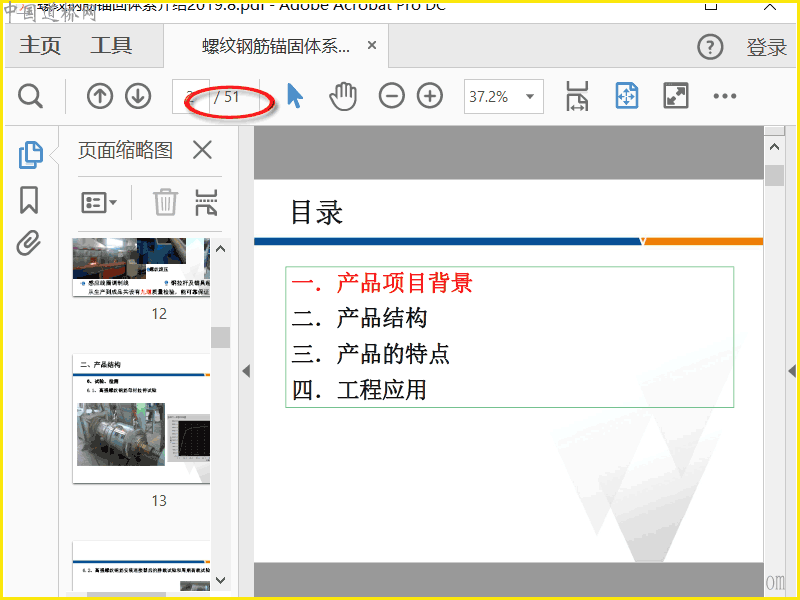
Task: Click the 三. 产品的特点 contents entry
Action: pyautogui.click(x=370, y=354)
